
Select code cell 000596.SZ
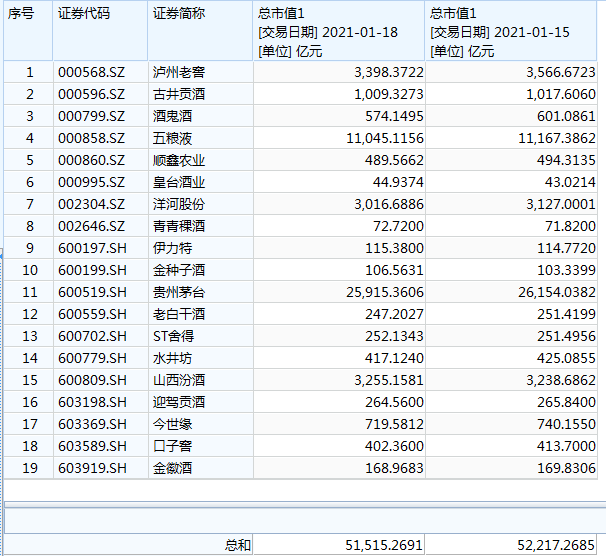tap(100, 94)
